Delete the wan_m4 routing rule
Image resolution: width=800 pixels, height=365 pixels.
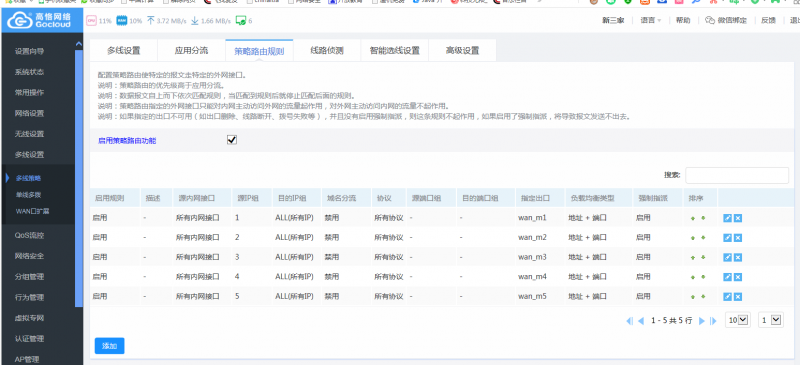[x=738, y=277]
